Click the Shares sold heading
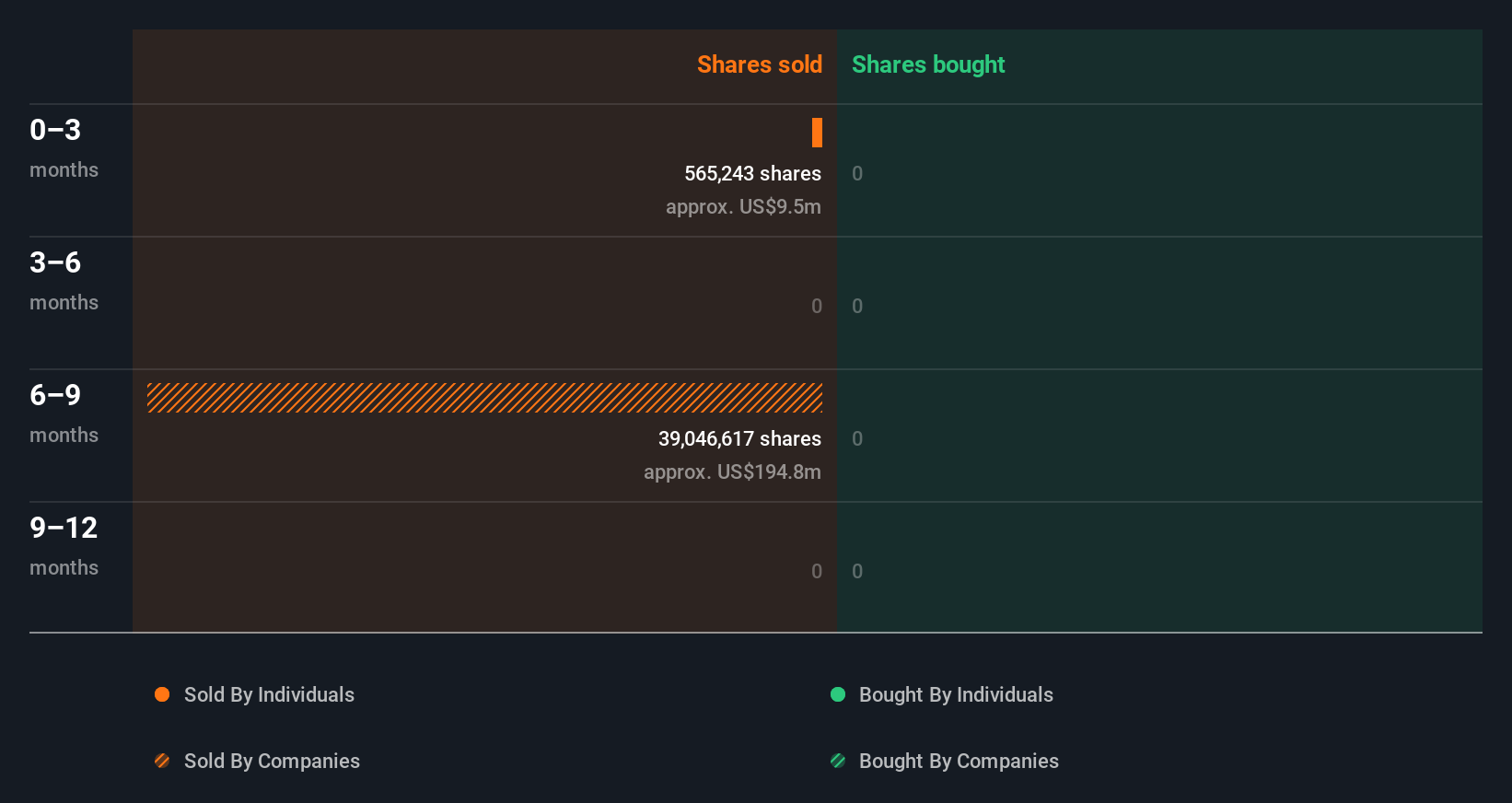The width and height of the screenshot is (1512, 803). [x=760, y=64]
